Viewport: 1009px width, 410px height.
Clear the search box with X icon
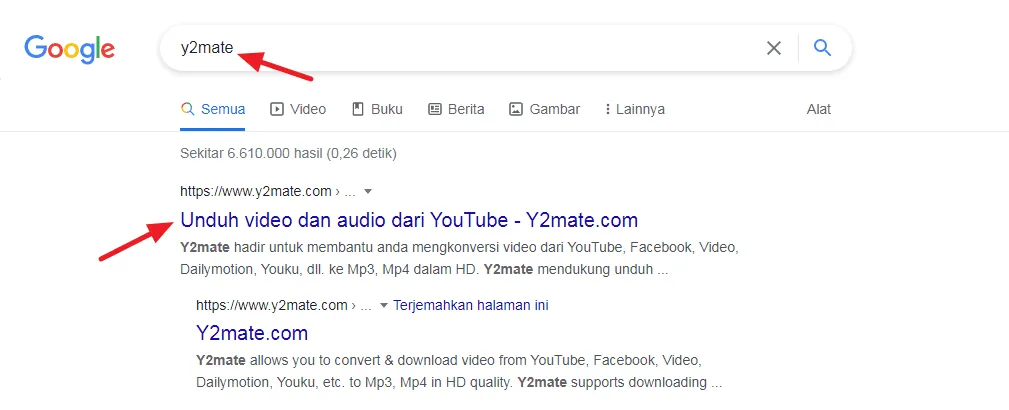pos(773,48)
